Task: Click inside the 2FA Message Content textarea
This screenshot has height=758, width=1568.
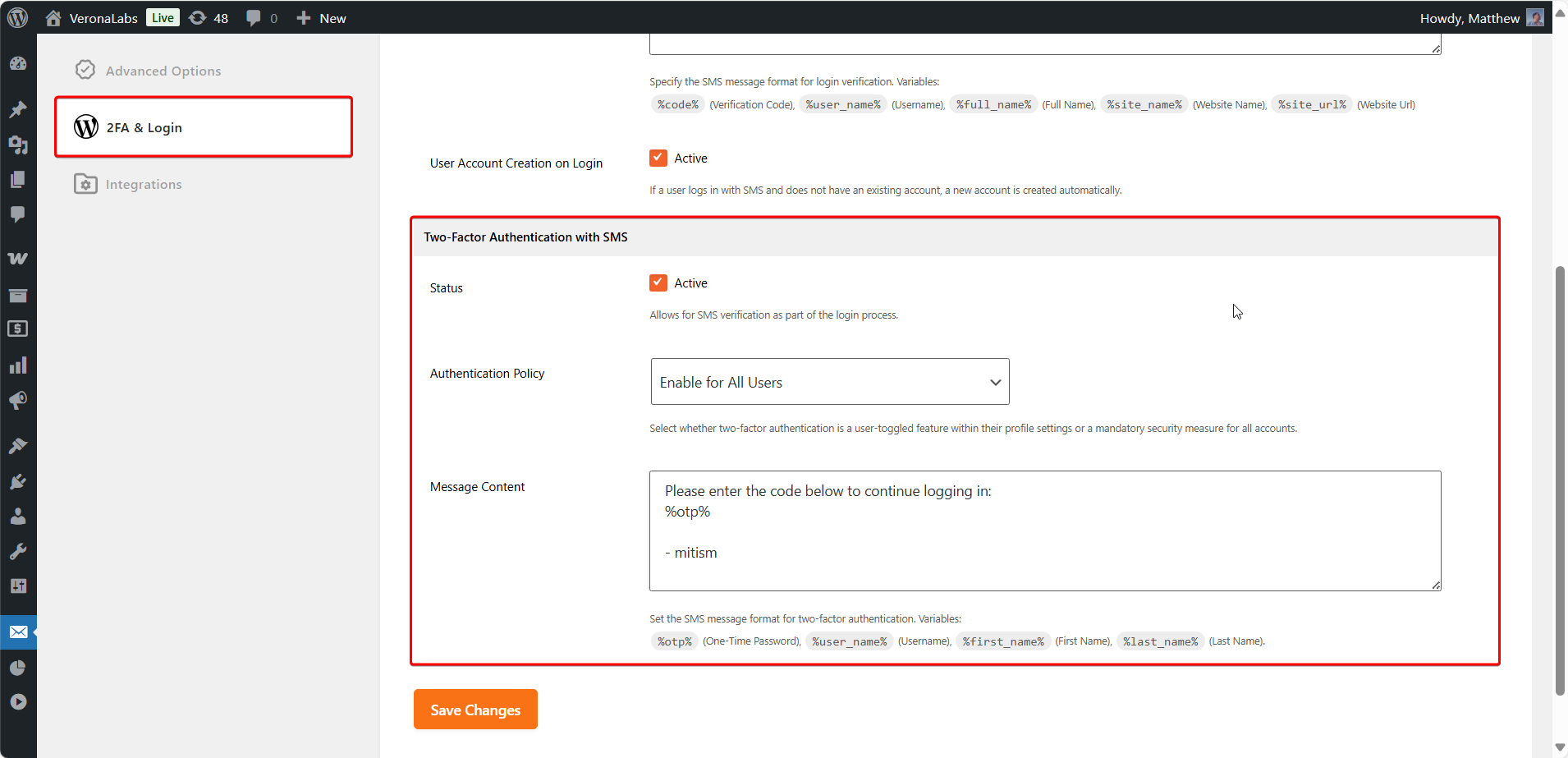Action: click(1044, 531)
